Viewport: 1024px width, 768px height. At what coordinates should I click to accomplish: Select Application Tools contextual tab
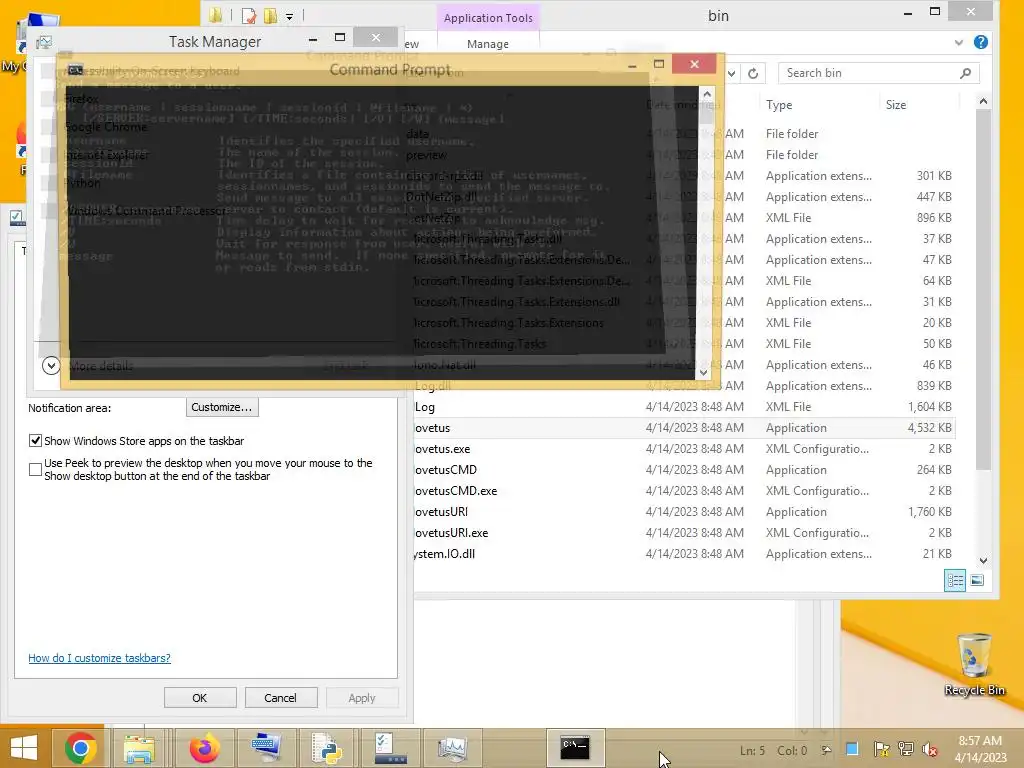[x=488, y=18]
